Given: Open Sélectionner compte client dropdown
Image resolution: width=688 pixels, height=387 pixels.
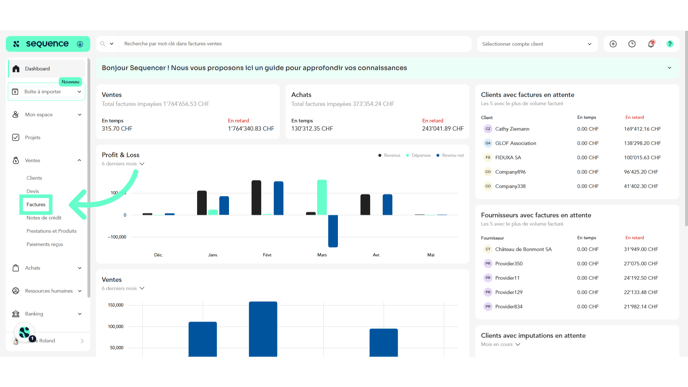Looking at the screenshot, I should click(x=537, y=44).
